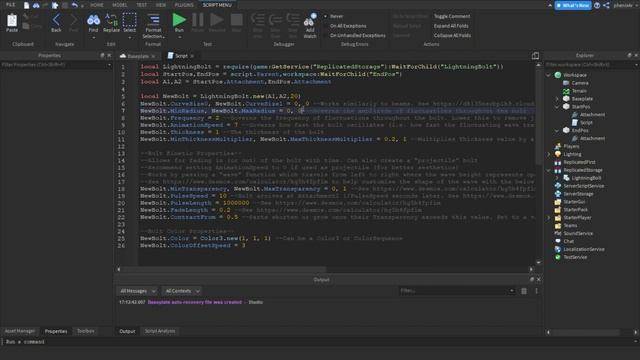Select ServerStorage in Explorer
The height and width of the screenshot is (360, 640).
pos(578,194)
